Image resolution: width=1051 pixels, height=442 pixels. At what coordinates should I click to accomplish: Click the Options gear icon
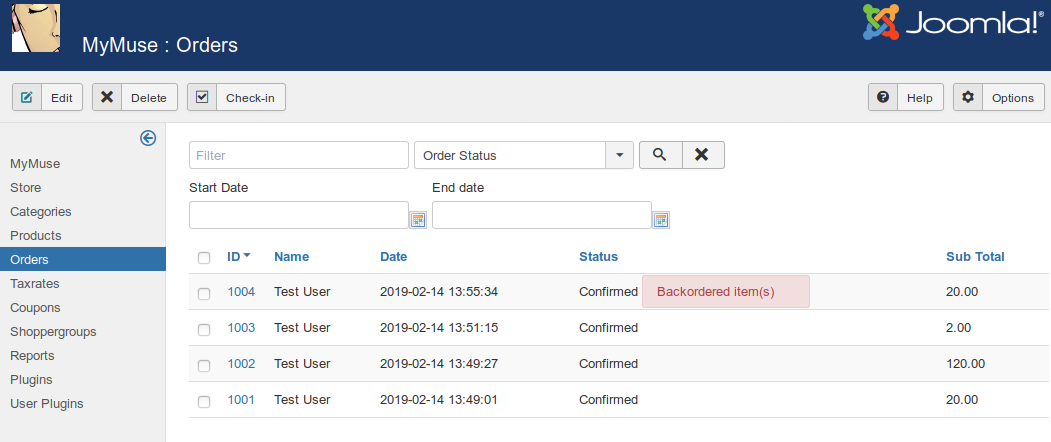point(968,97)
